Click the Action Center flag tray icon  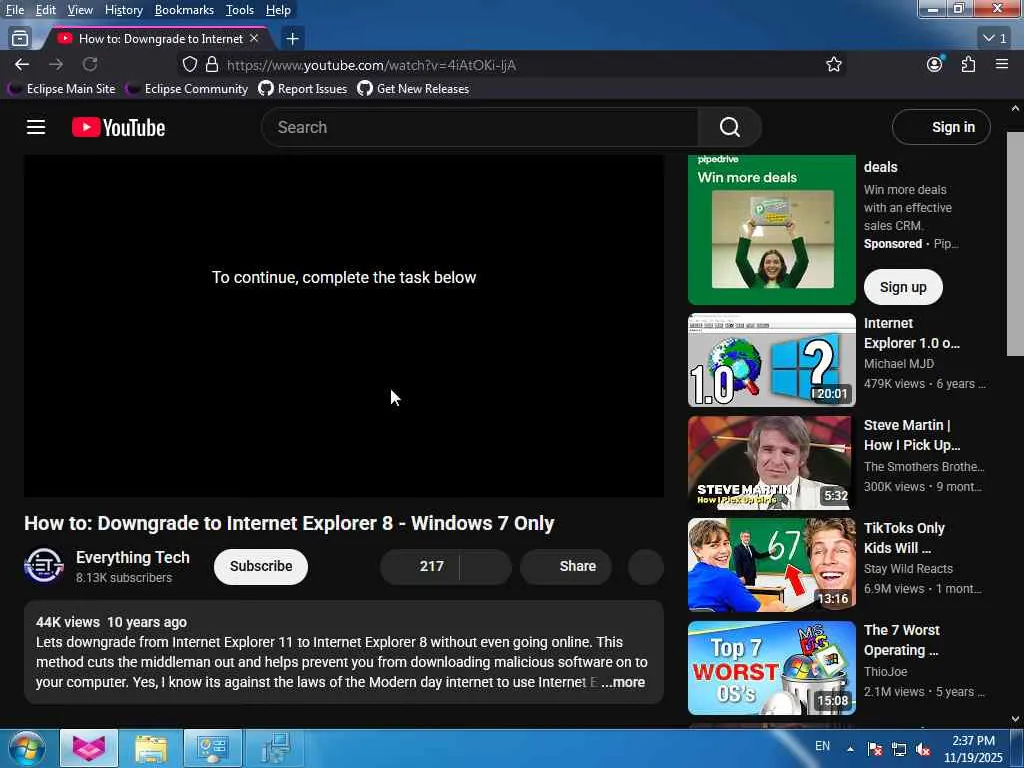(x=875, y=749)
